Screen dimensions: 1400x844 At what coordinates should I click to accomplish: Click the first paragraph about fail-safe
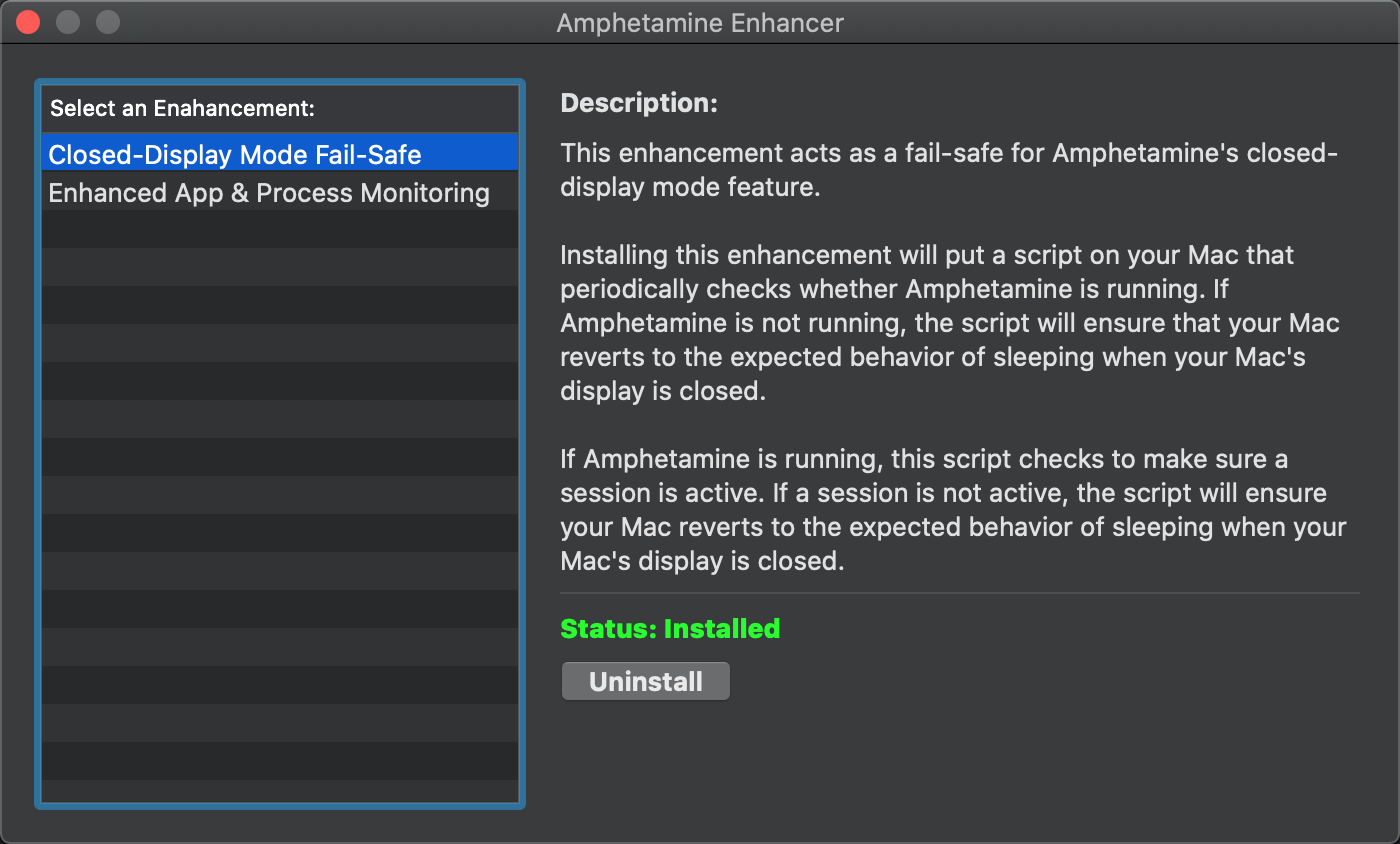(x=948, y=170)
